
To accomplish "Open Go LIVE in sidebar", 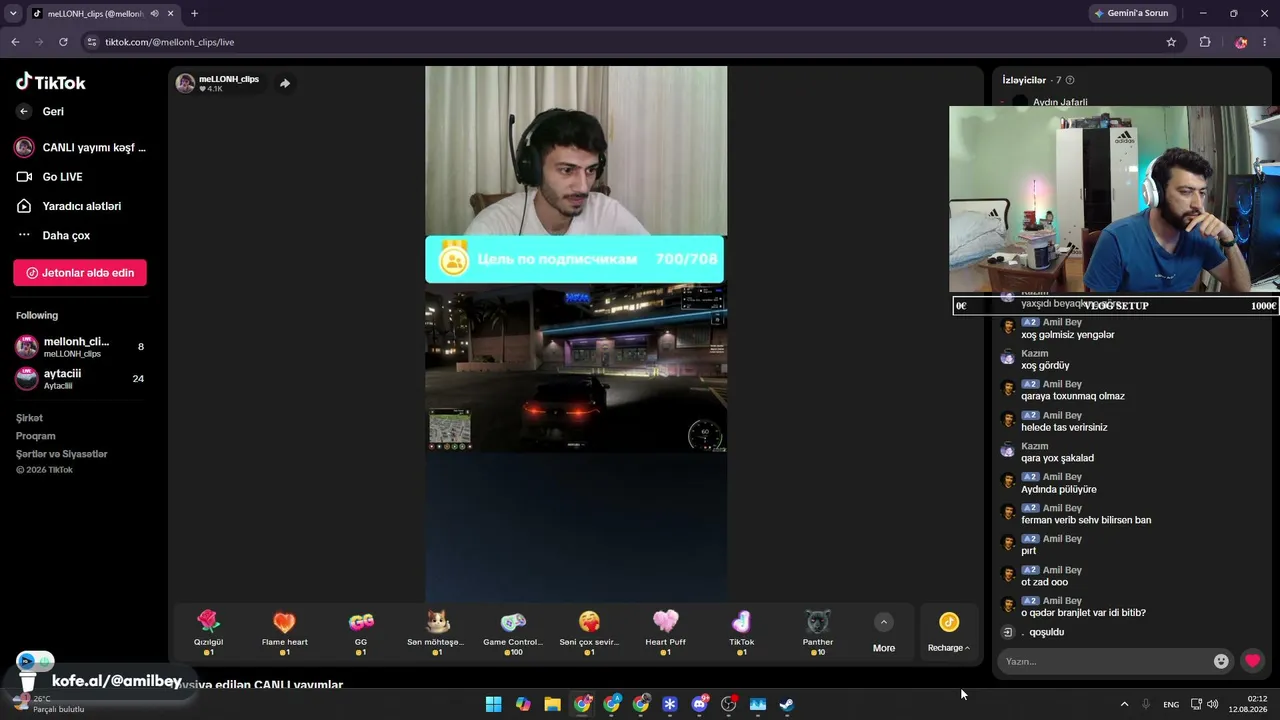I will pos(62,177).
